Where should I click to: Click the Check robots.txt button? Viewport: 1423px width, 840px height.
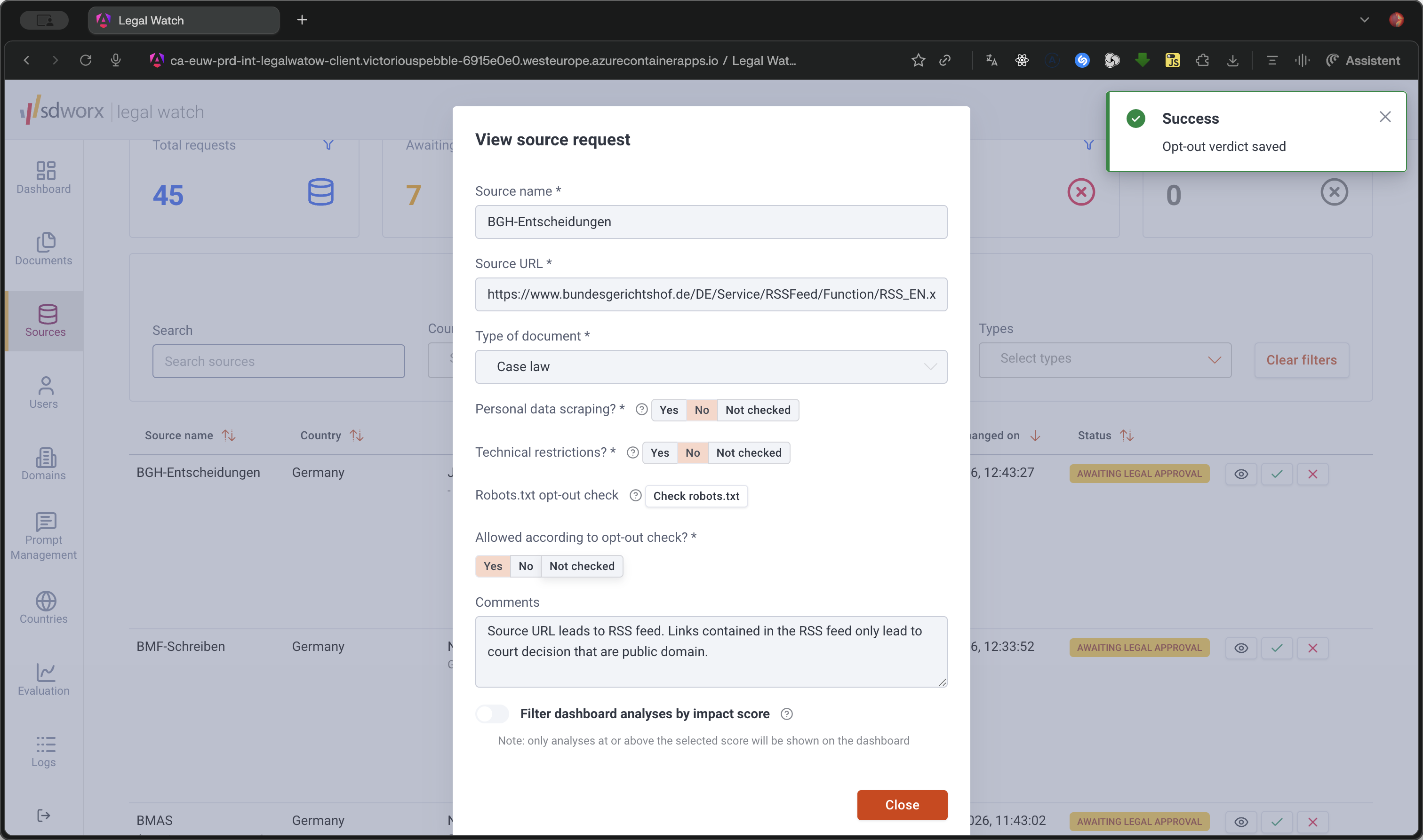pyautogui.click(x=696, y=496)
